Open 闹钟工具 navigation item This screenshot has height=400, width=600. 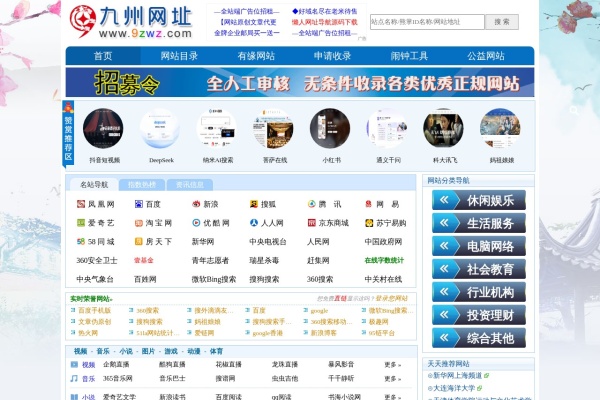409,56
